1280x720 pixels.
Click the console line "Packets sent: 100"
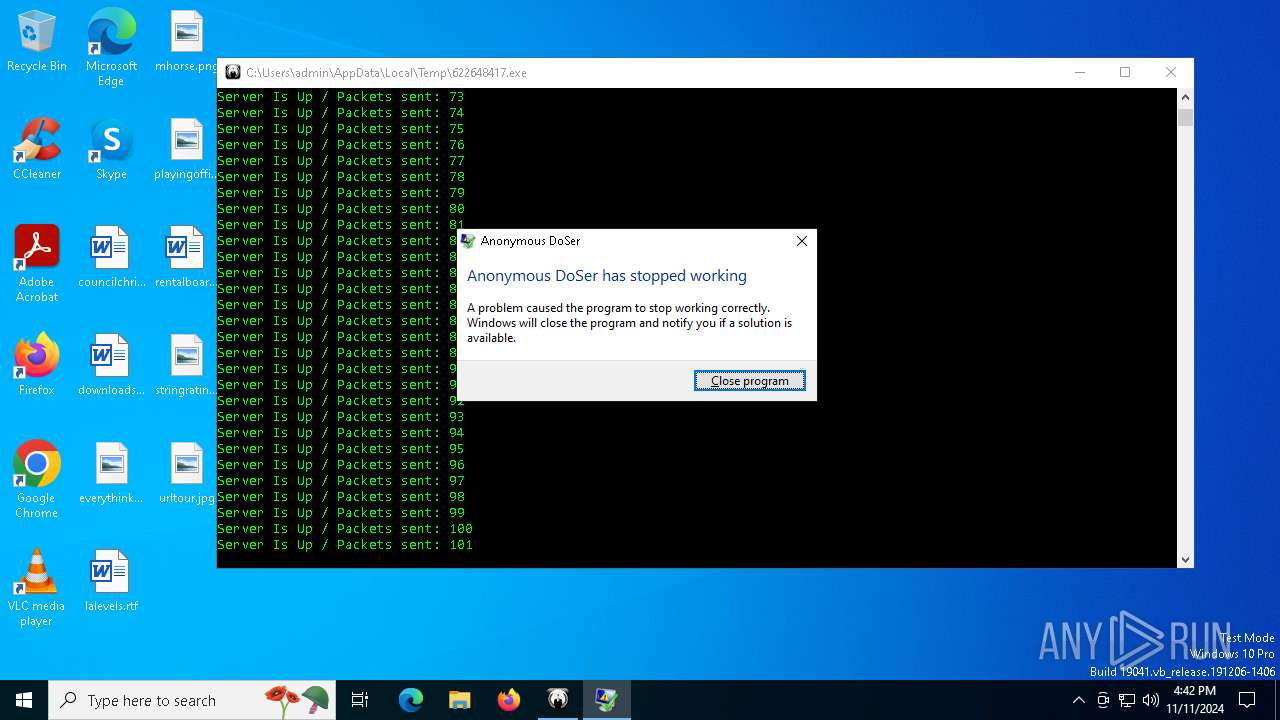345,529
